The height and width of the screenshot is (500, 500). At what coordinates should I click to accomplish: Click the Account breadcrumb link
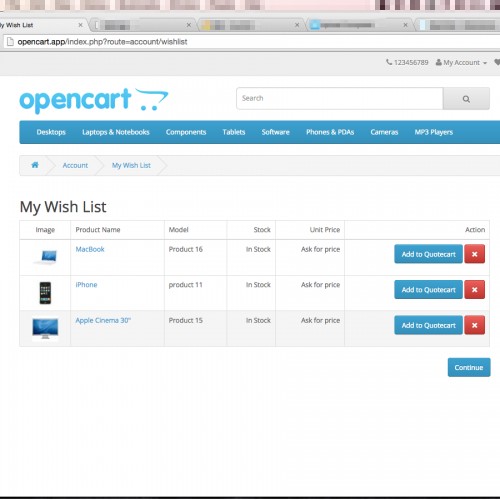click(x=75, y=165)
